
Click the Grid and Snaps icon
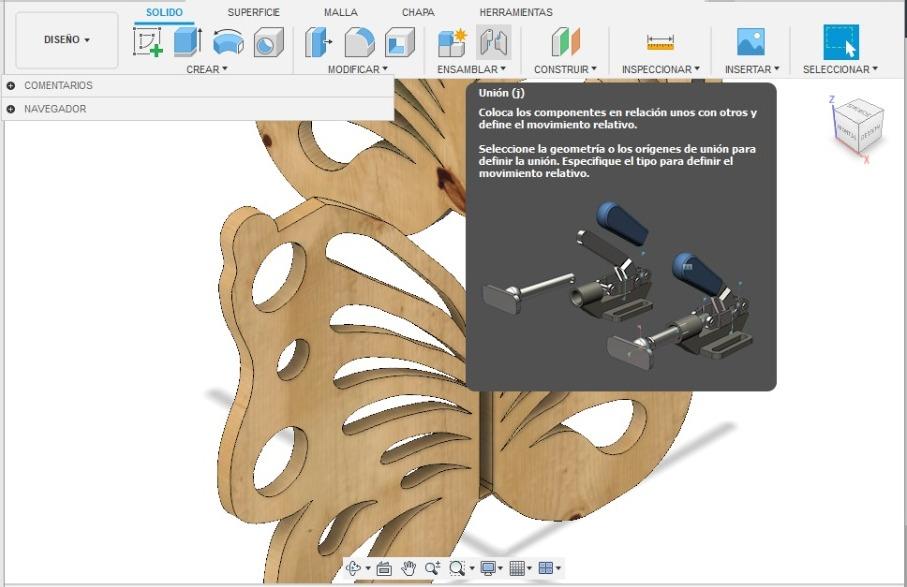(517, 568)
